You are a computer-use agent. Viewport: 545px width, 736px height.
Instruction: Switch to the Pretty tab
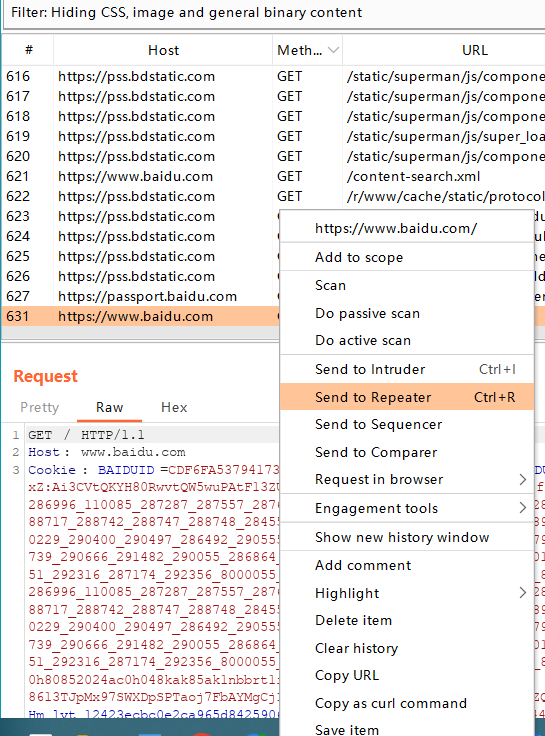40,407
